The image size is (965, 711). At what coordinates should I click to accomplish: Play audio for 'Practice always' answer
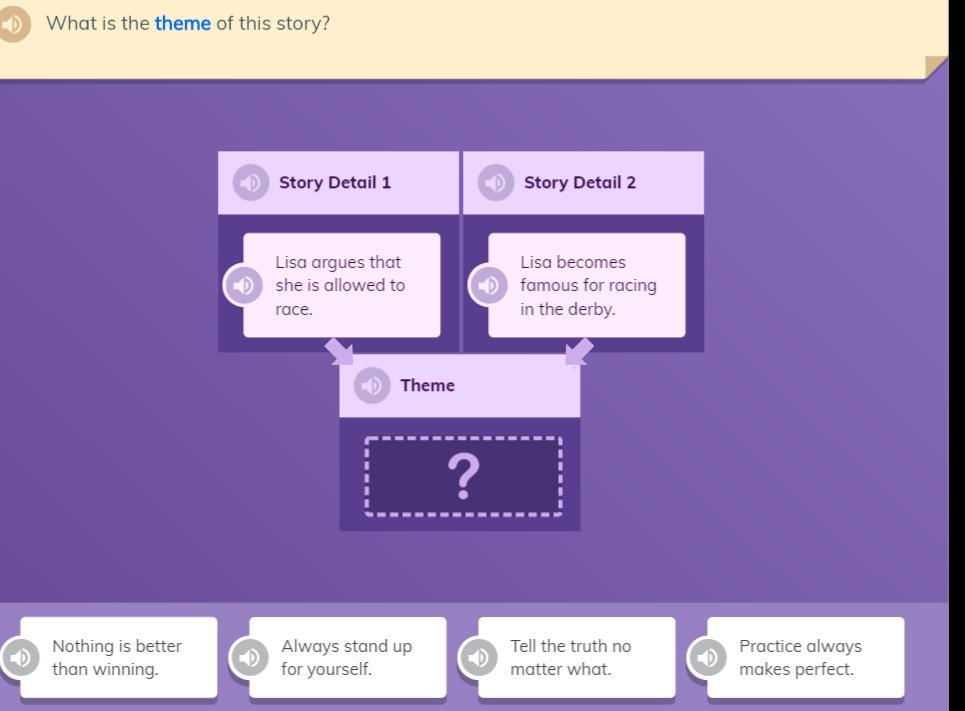coord(707,657)
